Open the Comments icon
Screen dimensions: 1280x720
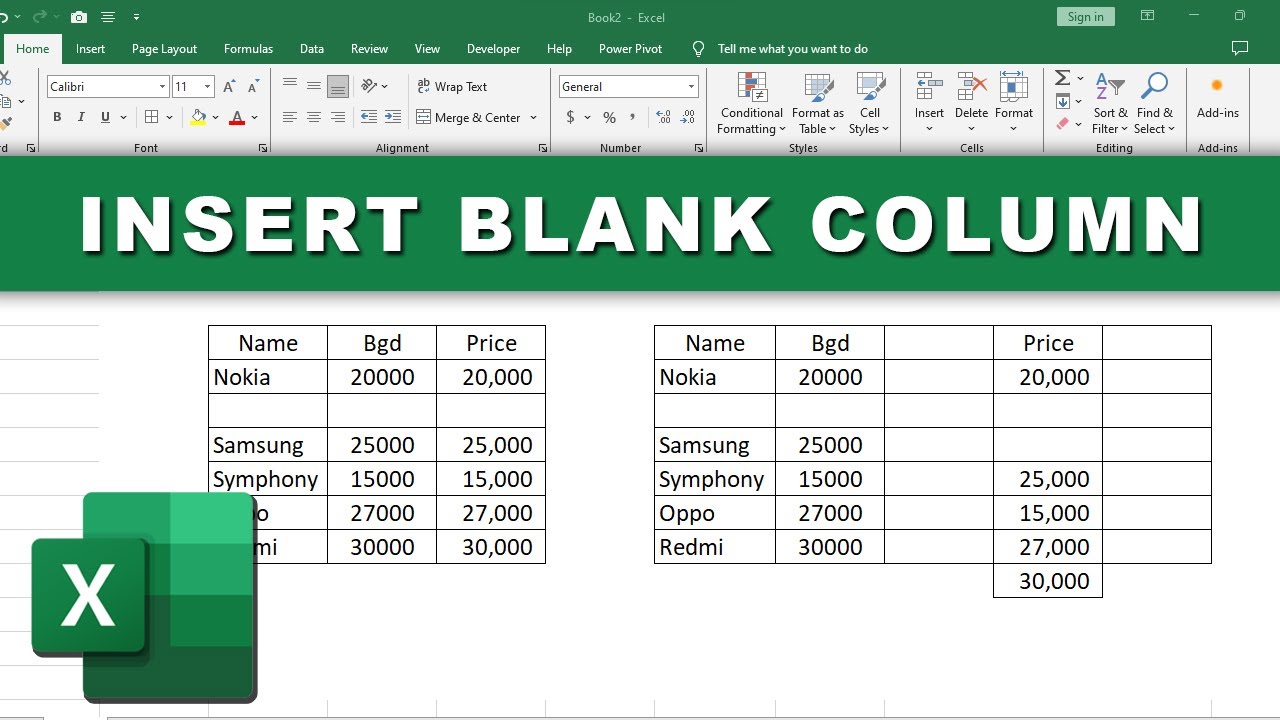1240,48
